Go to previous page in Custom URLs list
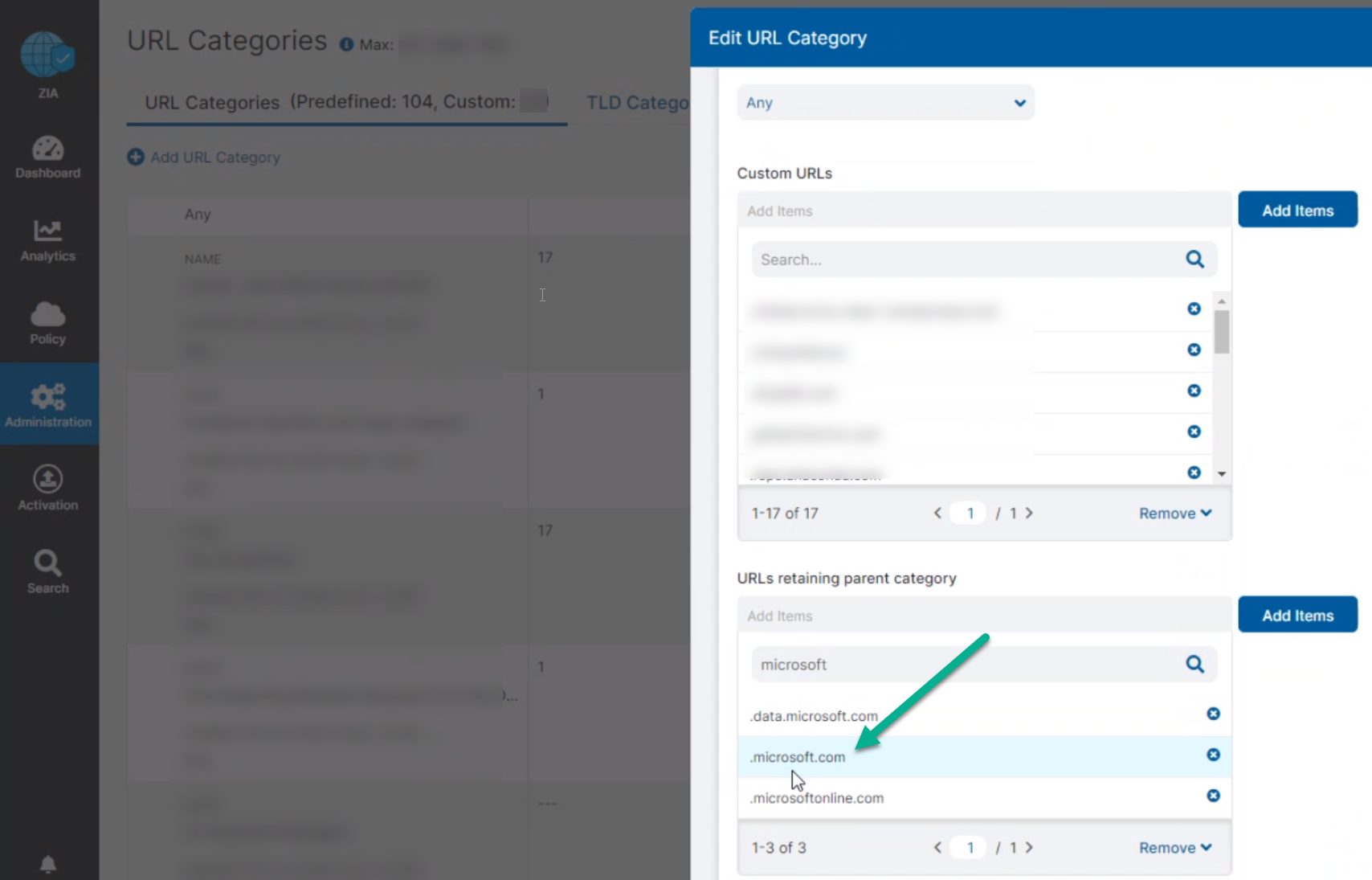Viewport: 1372px width, 880px height. (x=937, y=513)
